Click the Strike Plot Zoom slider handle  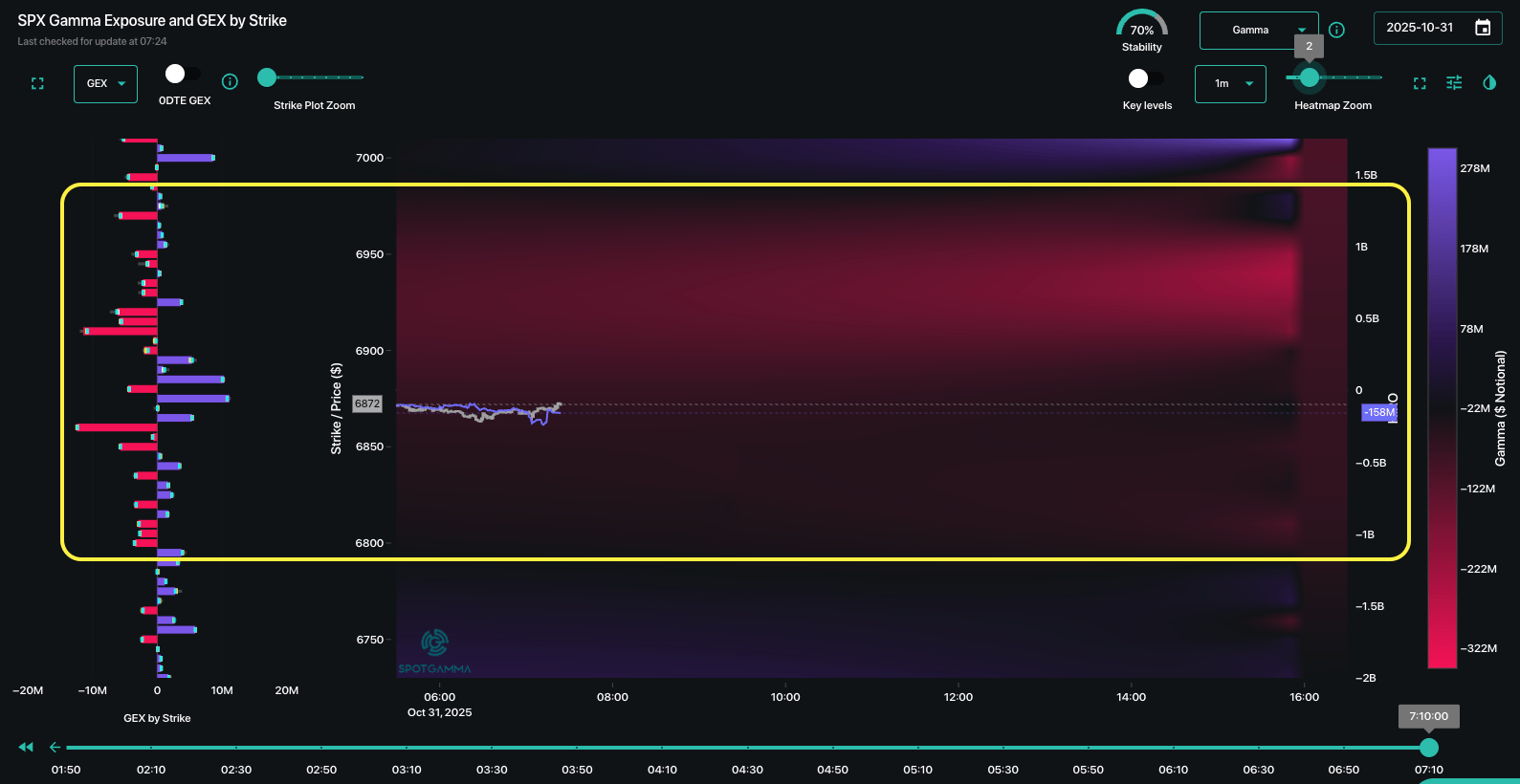pos(267,77)
